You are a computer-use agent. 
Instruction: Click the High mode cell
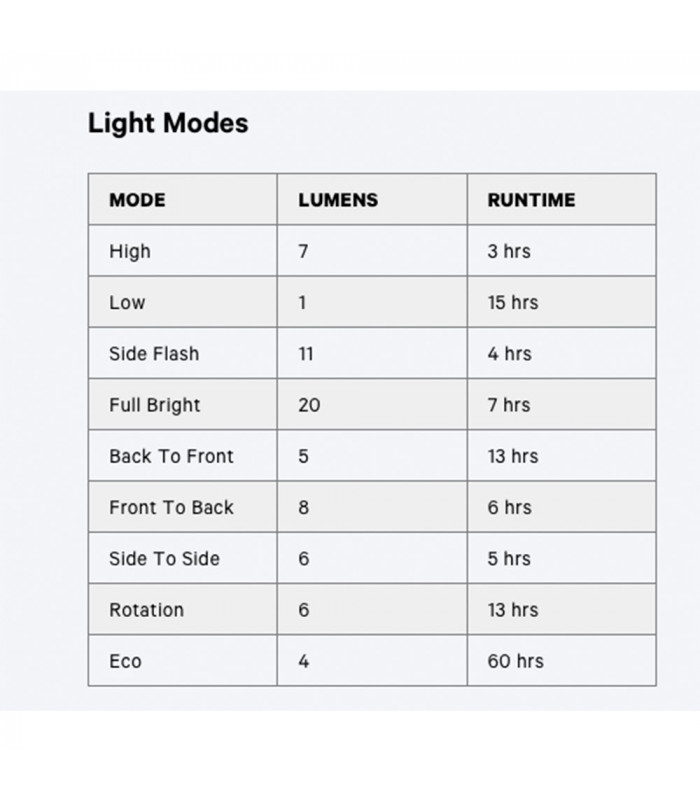(130, 251)
